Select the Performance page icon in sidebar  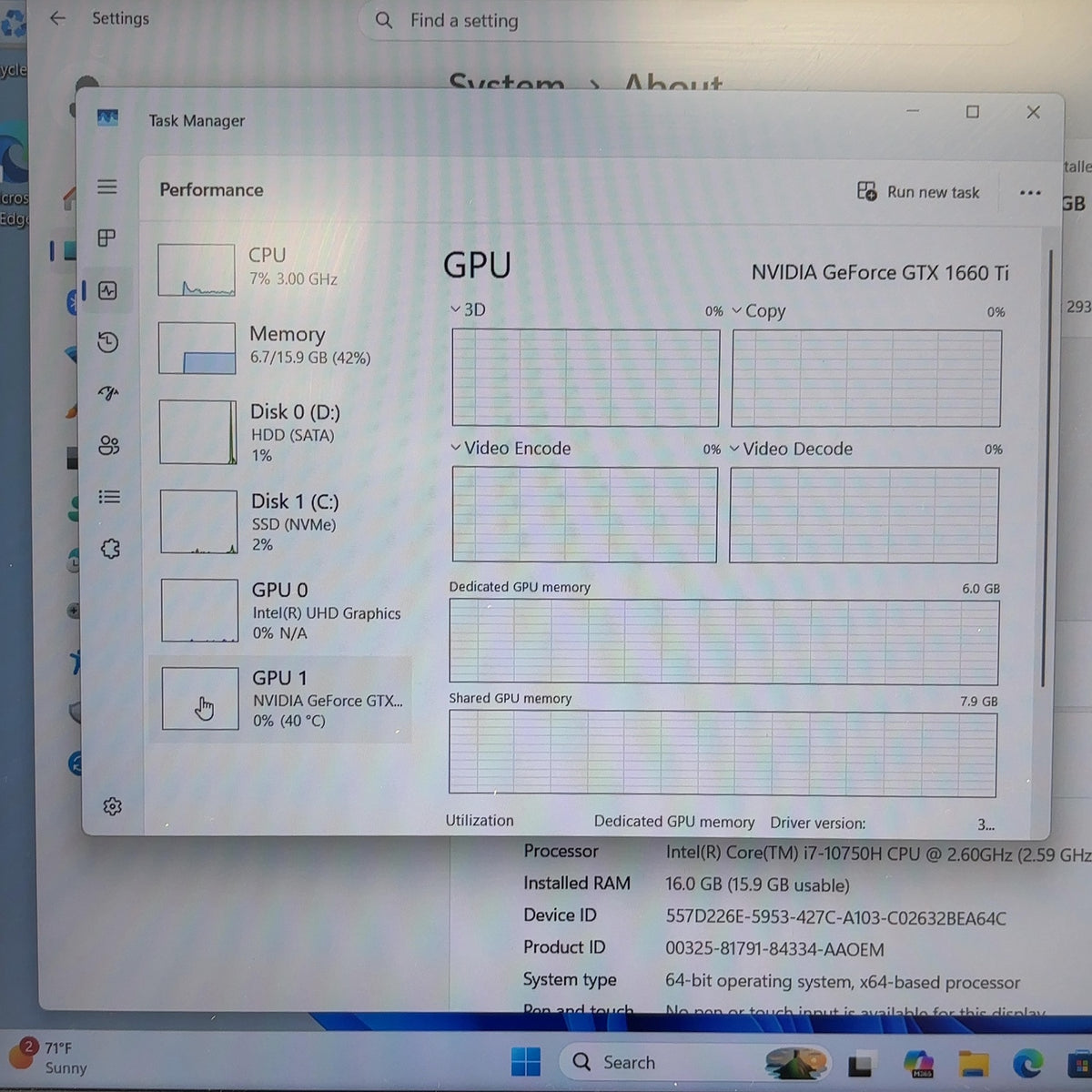pyautogui.click(x=108, y=291)
